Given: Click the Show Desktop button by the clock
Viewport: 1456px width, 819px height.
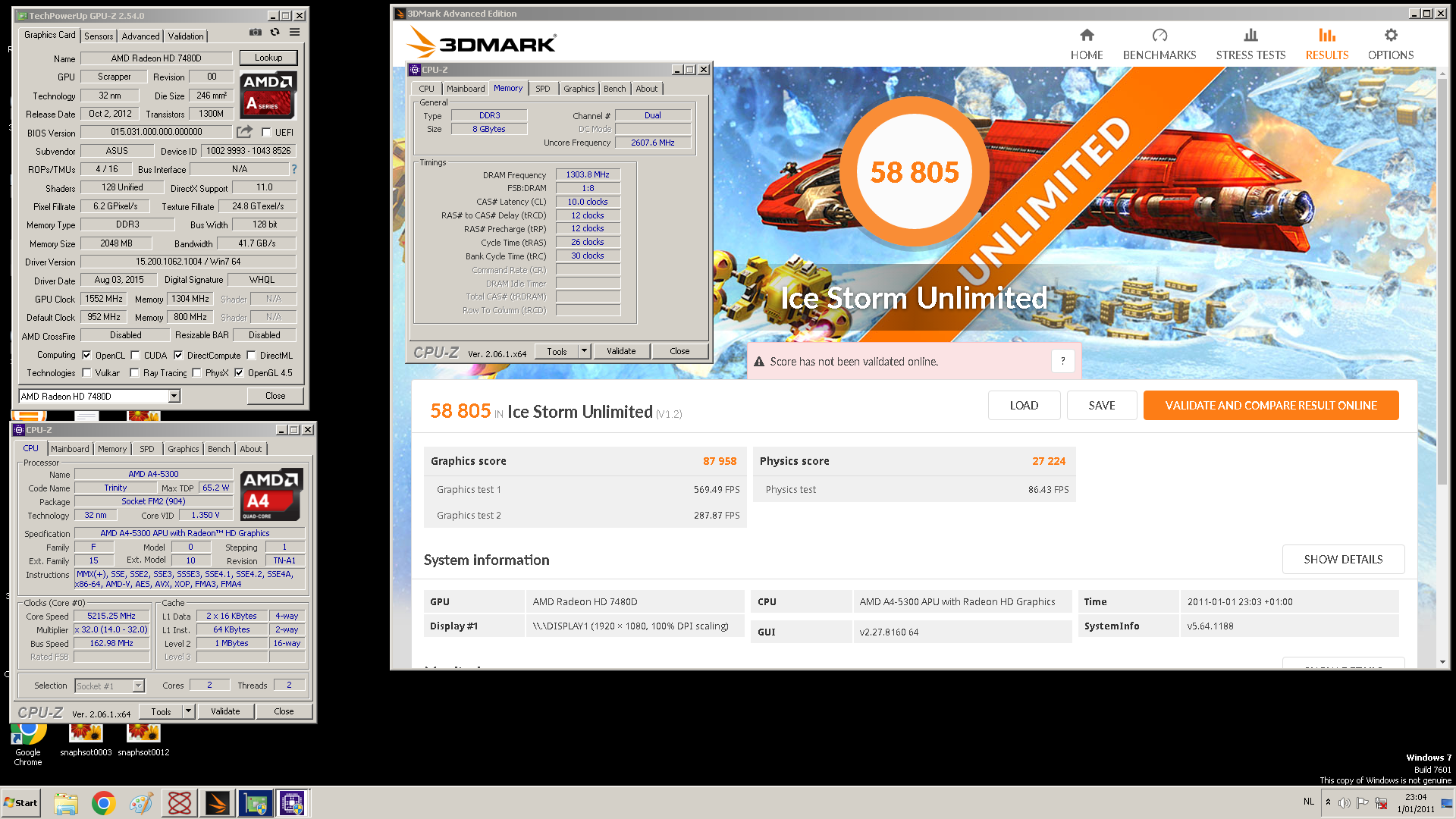Looking at the screenshot, I should point(1448,803).
